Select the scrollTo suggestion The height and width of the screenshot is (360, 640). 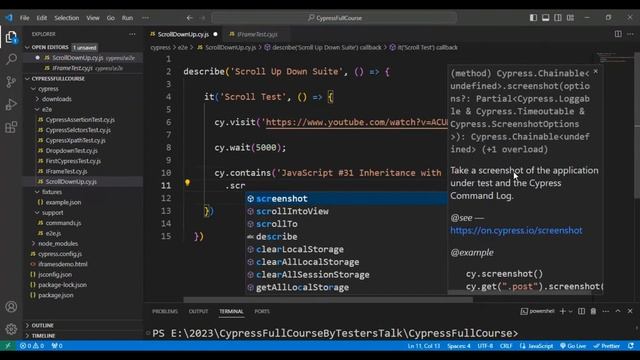(346, 224)
